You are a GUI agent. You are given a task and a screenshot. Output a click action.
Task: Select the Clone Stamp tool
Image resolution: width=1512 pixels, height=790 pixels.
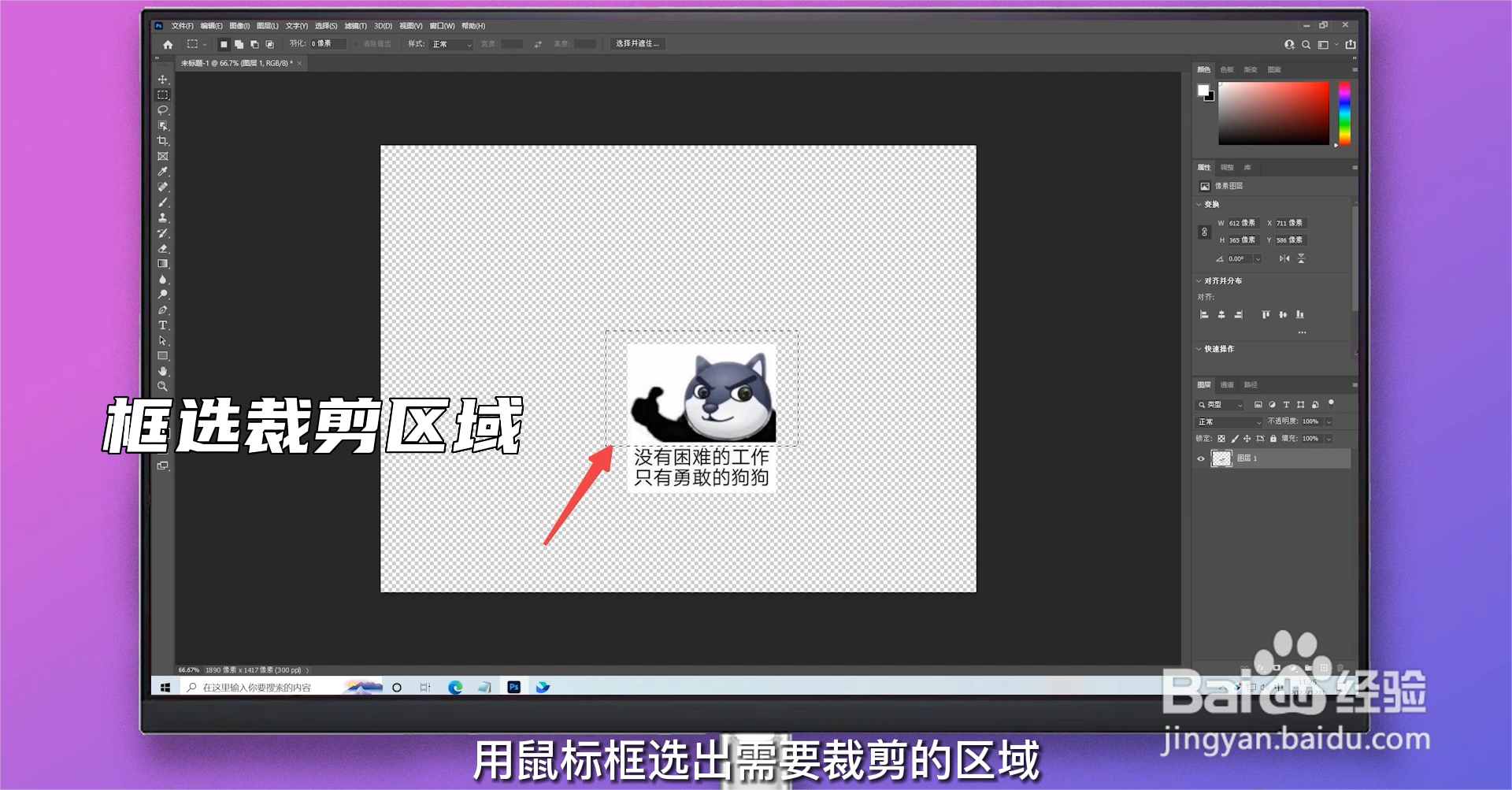[x=163, y=218]
